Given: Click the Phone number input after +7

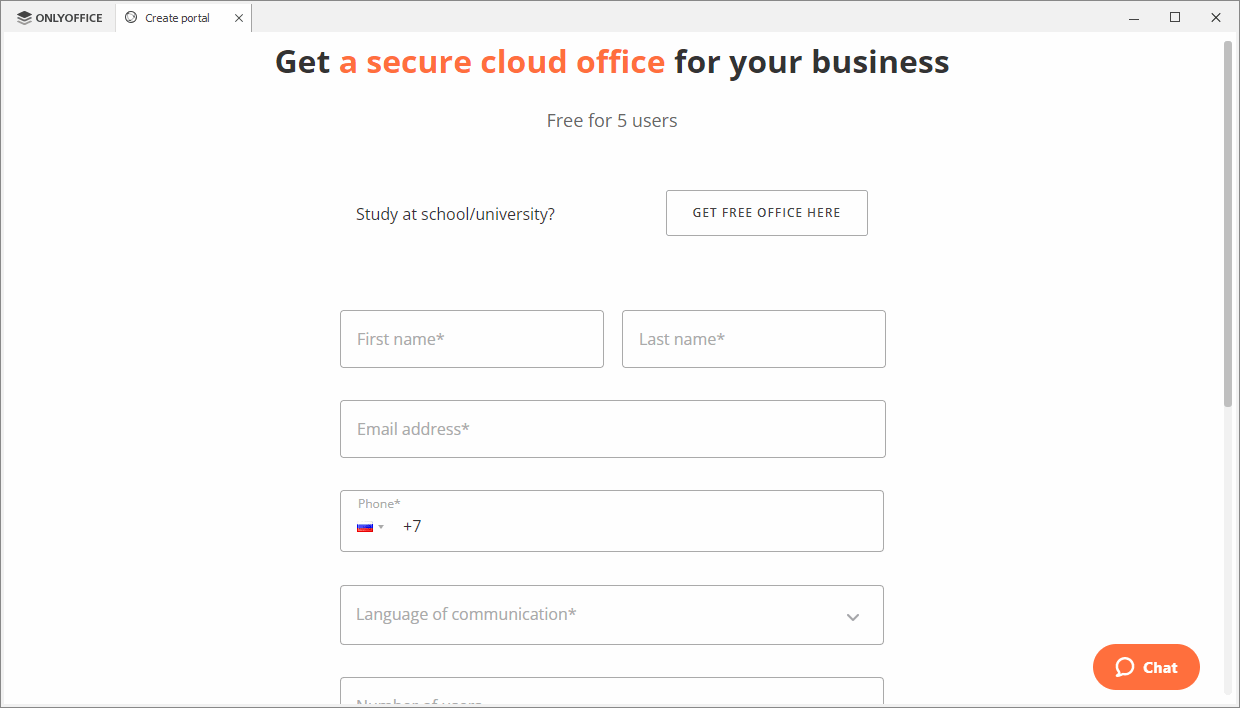Looking at the screenshot, I should (640, 527).
